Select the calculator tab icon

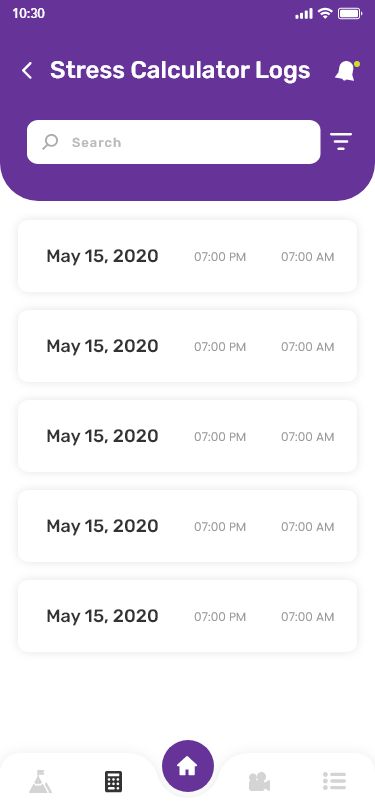tap(113, 781)
